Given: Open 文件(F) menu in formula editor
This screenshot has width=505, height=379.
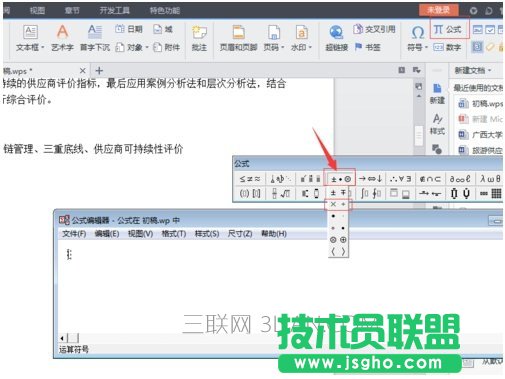Looking at the screenshot, I should pyautogui.click(x=74, y=234).
